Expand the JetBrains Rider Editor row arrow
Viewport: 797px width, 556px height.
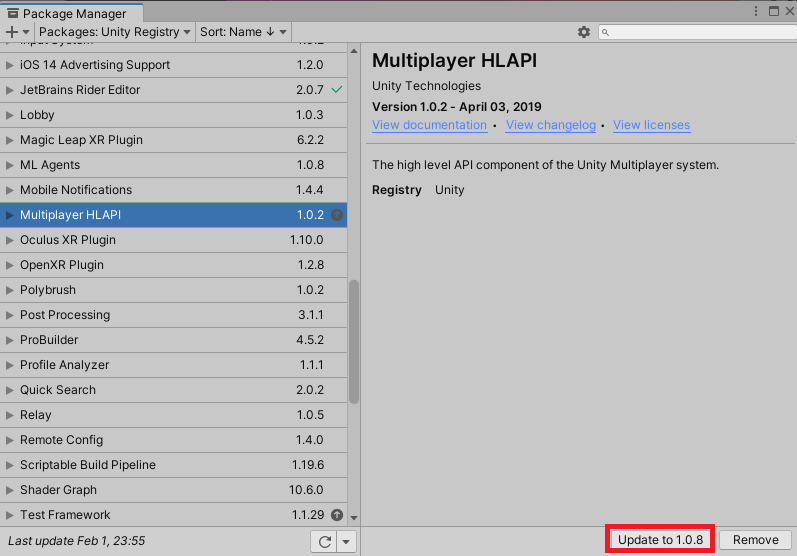tap(9, 90)
